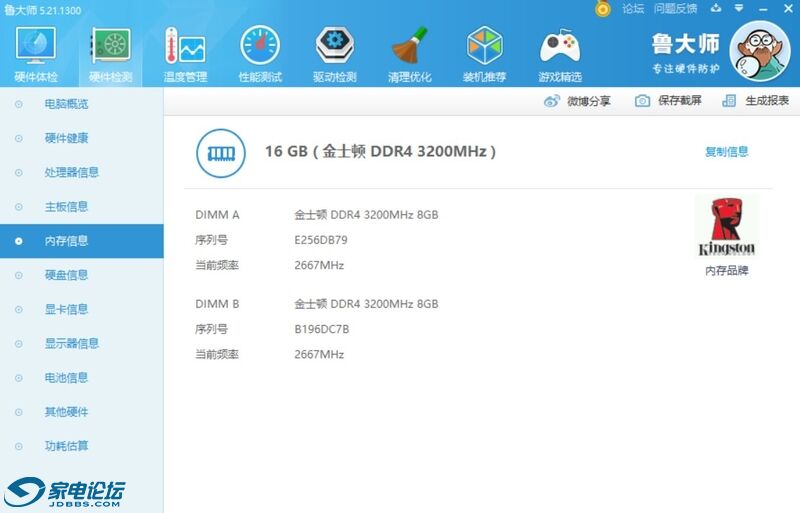Select 电池信息 in the sidebar
Viewport: 800px width, 513px height.
[x=82, y=378]
